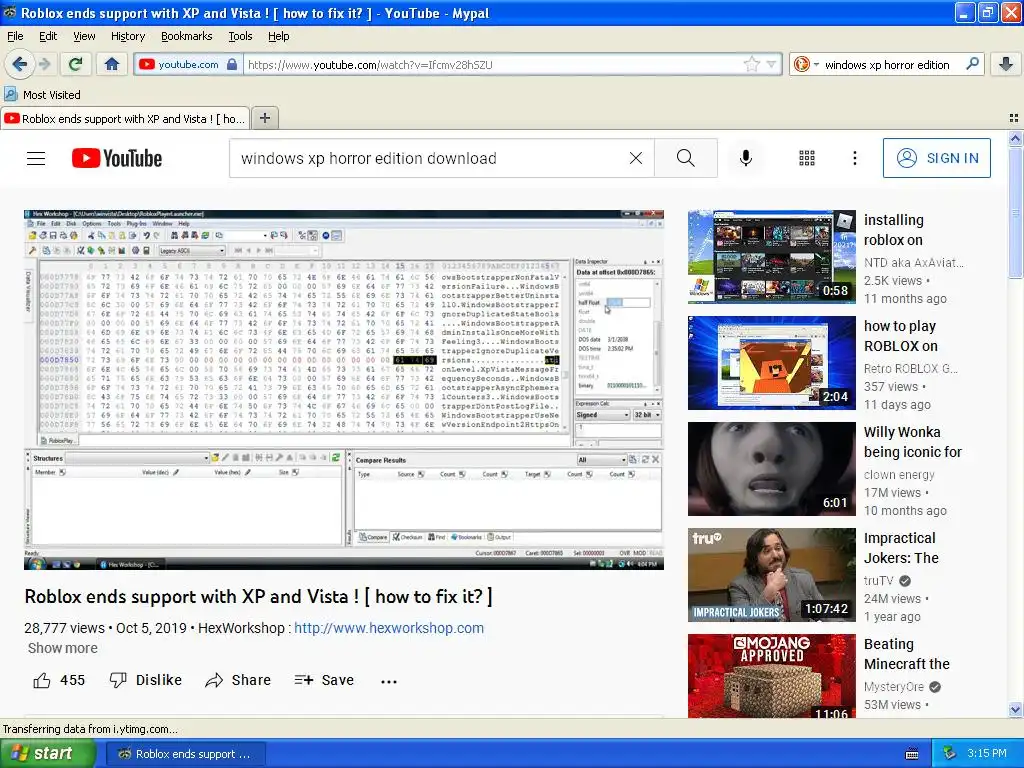This screenshot has height=768, width=1024.
Task: Click the vertical scrollbar thumb
Action: pyautogui.click(x=1015, y=212)
